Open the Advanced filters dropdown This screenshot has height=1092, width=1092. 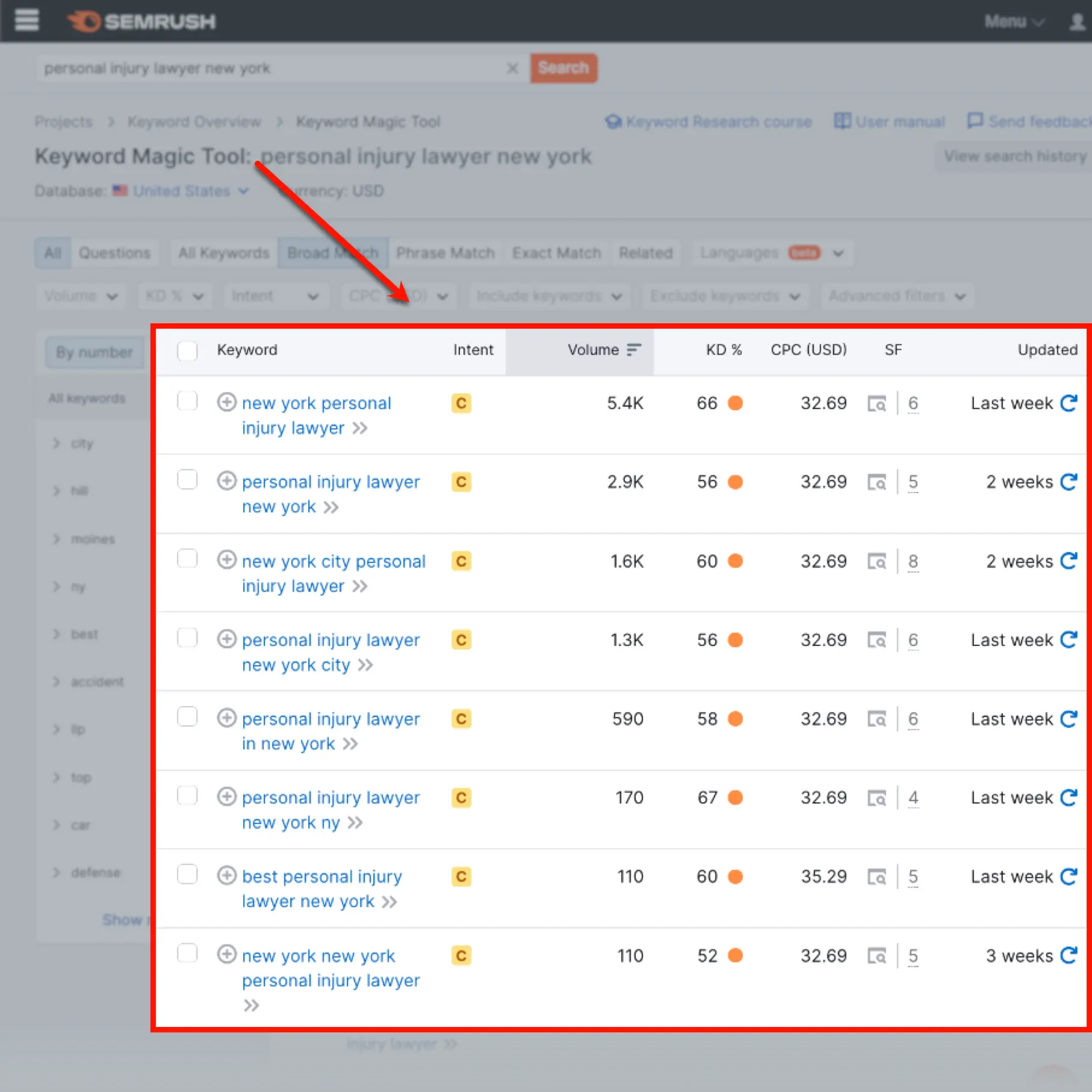coord(896,296)
